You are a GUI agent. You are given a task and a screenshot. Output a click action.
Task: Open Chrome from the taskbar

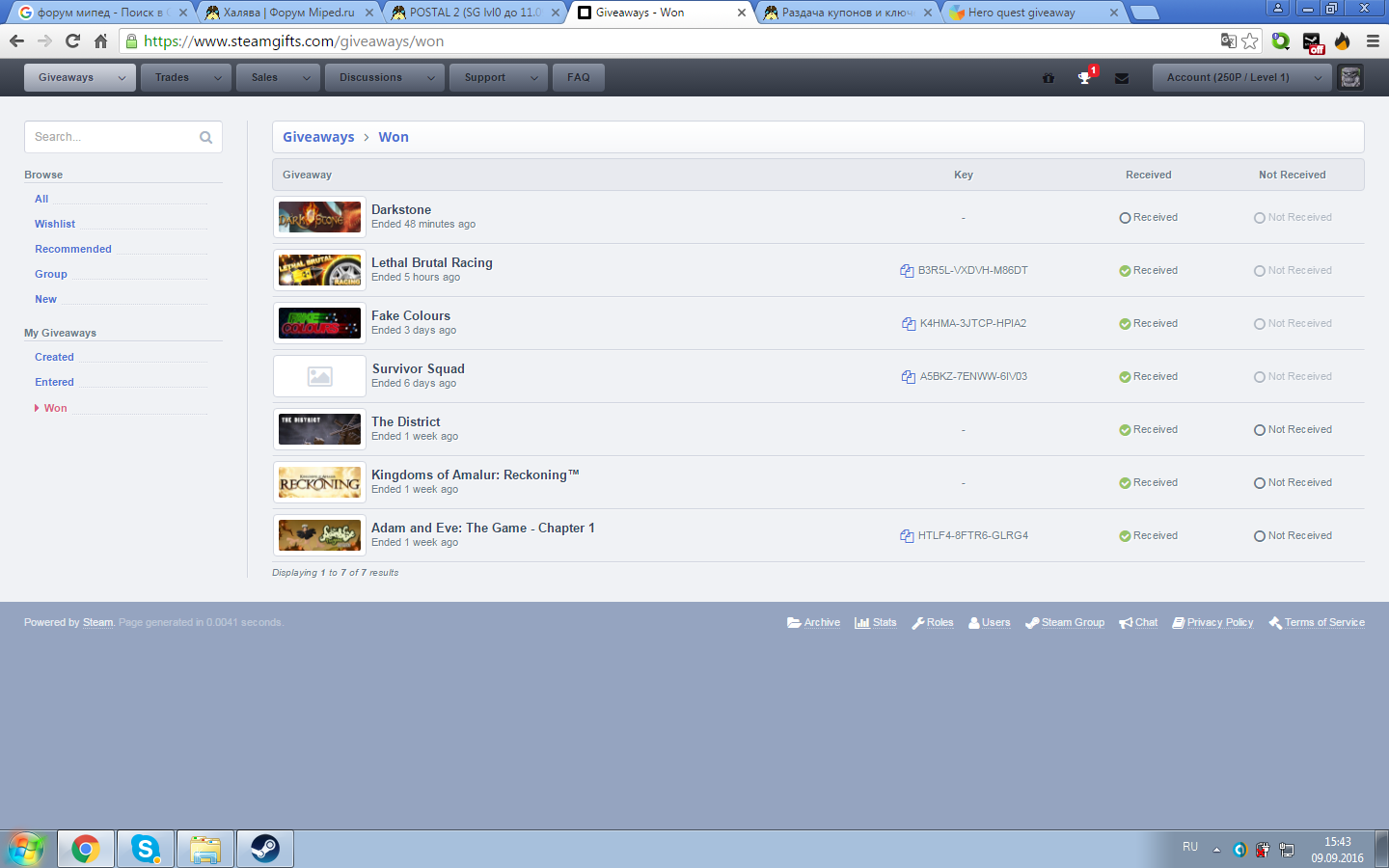click(86, 849)
